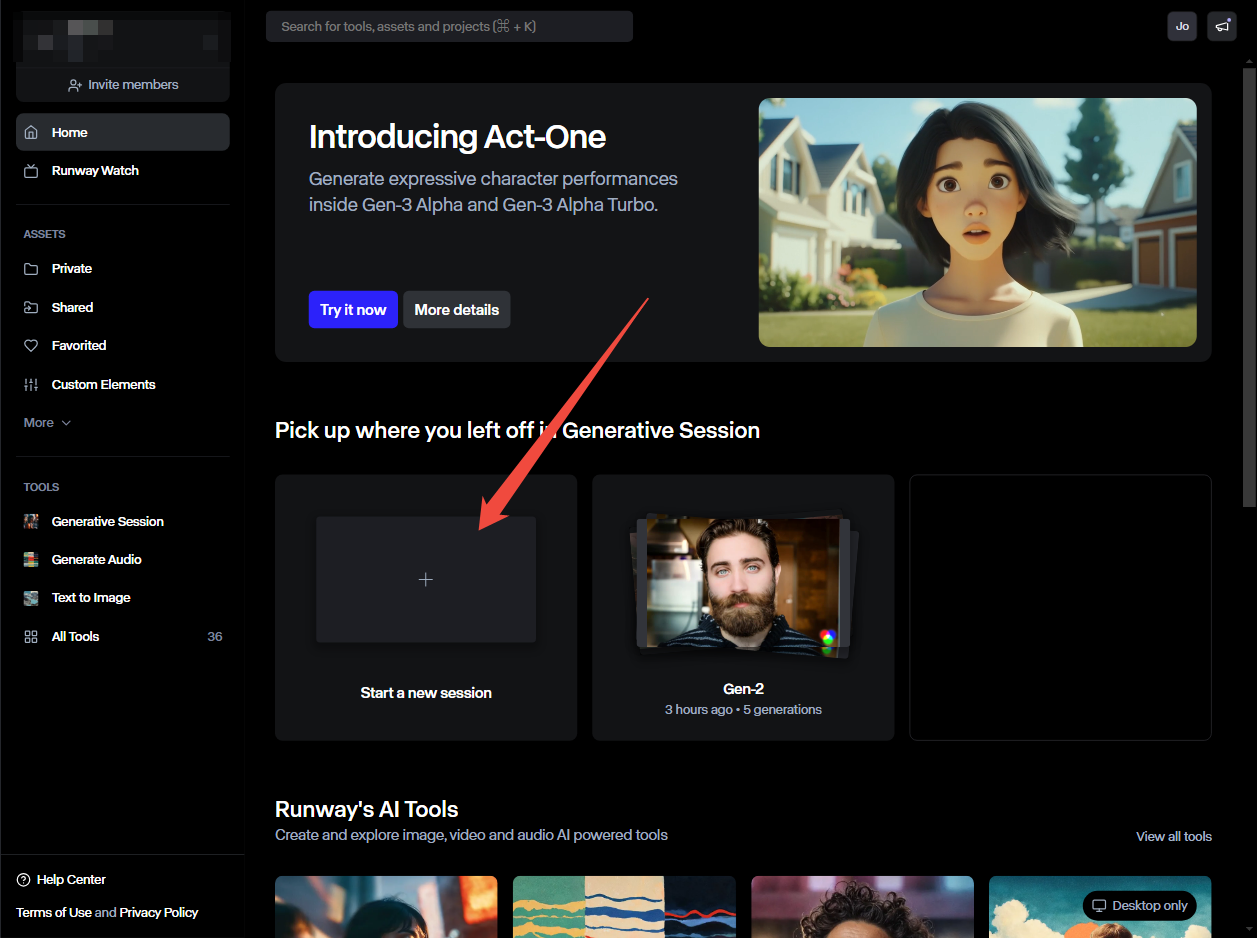Launch Text to Image tool

pos(123,598)
